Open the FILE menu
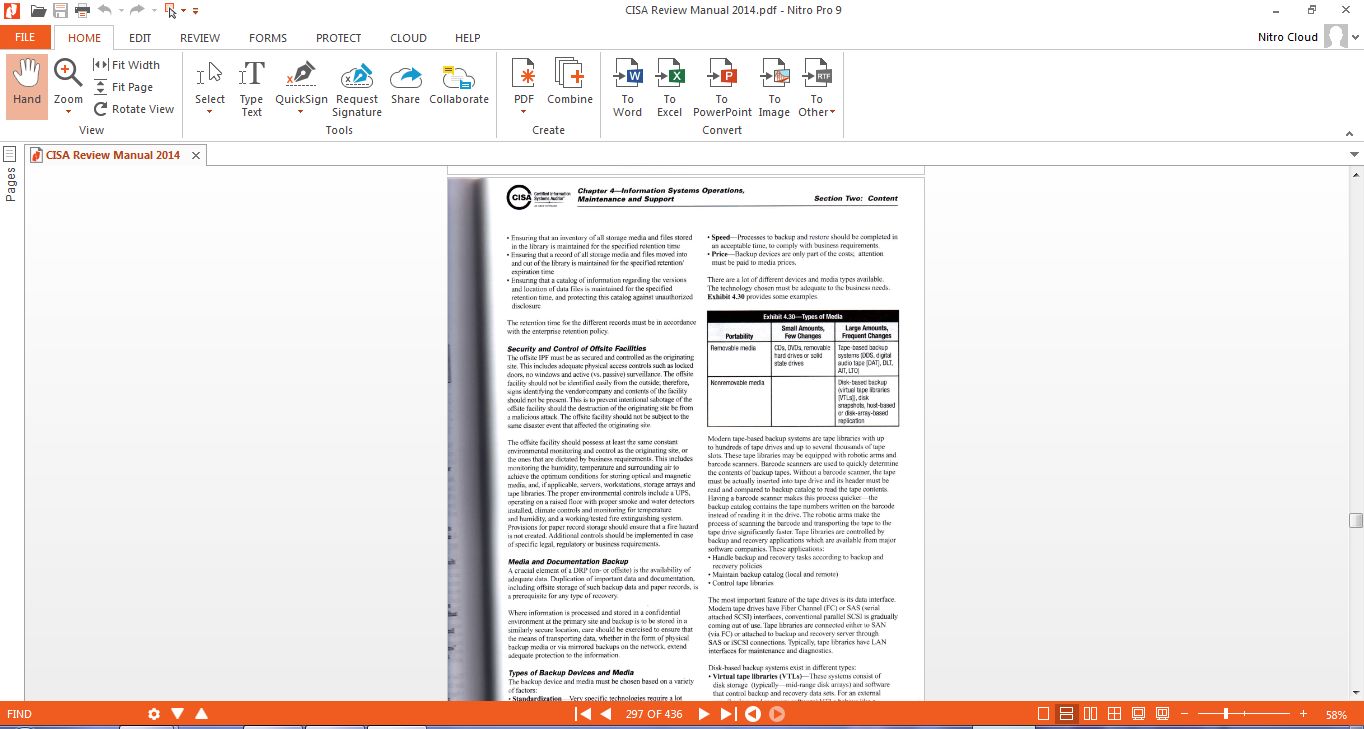Screen dimensions: 1364x729 [25, 38]
